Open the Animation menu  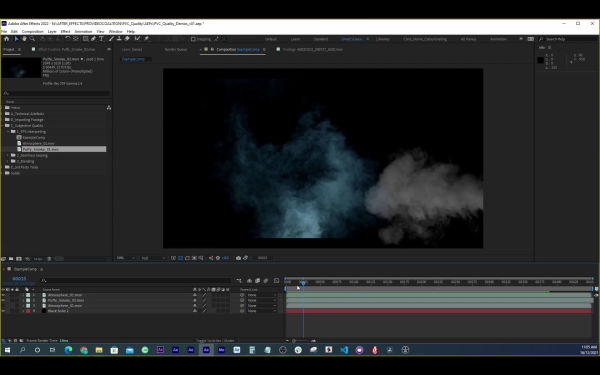(83, 31)
